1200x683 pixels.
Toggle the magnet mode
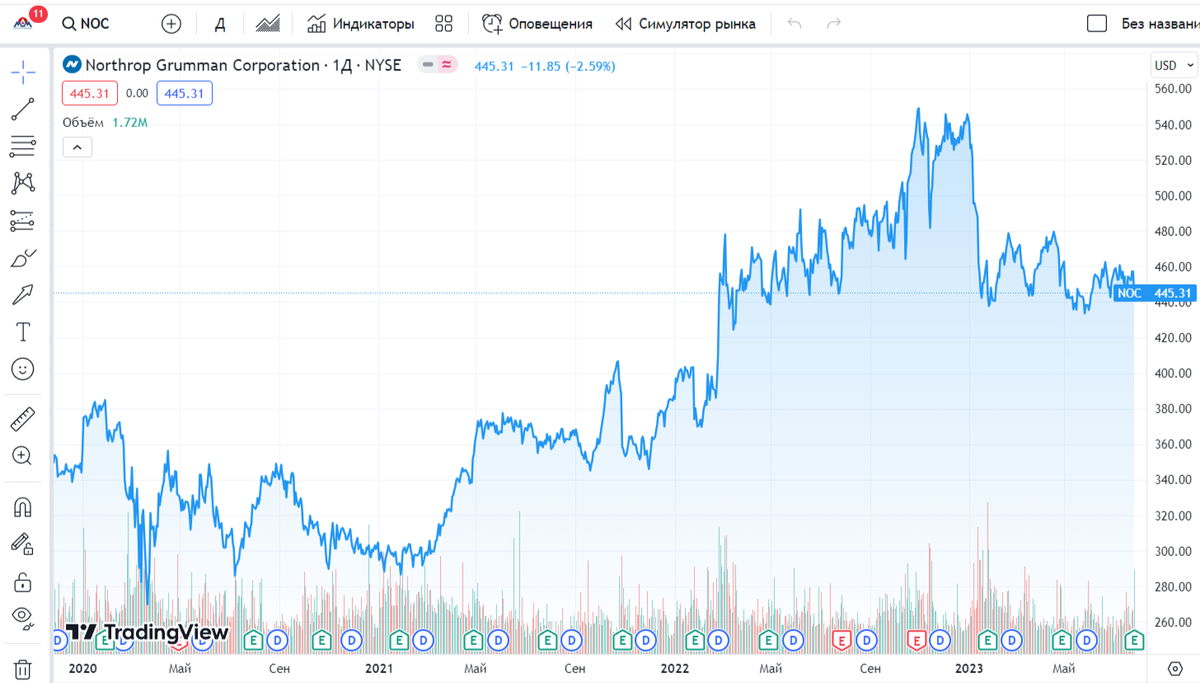point(23,507)
